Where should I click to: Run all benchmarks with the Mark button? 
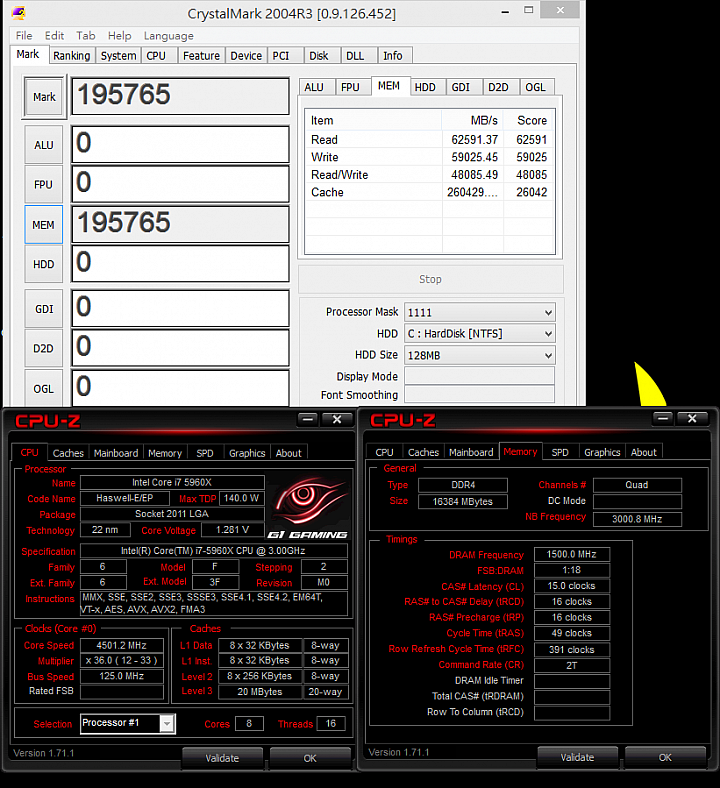[44, 97]
